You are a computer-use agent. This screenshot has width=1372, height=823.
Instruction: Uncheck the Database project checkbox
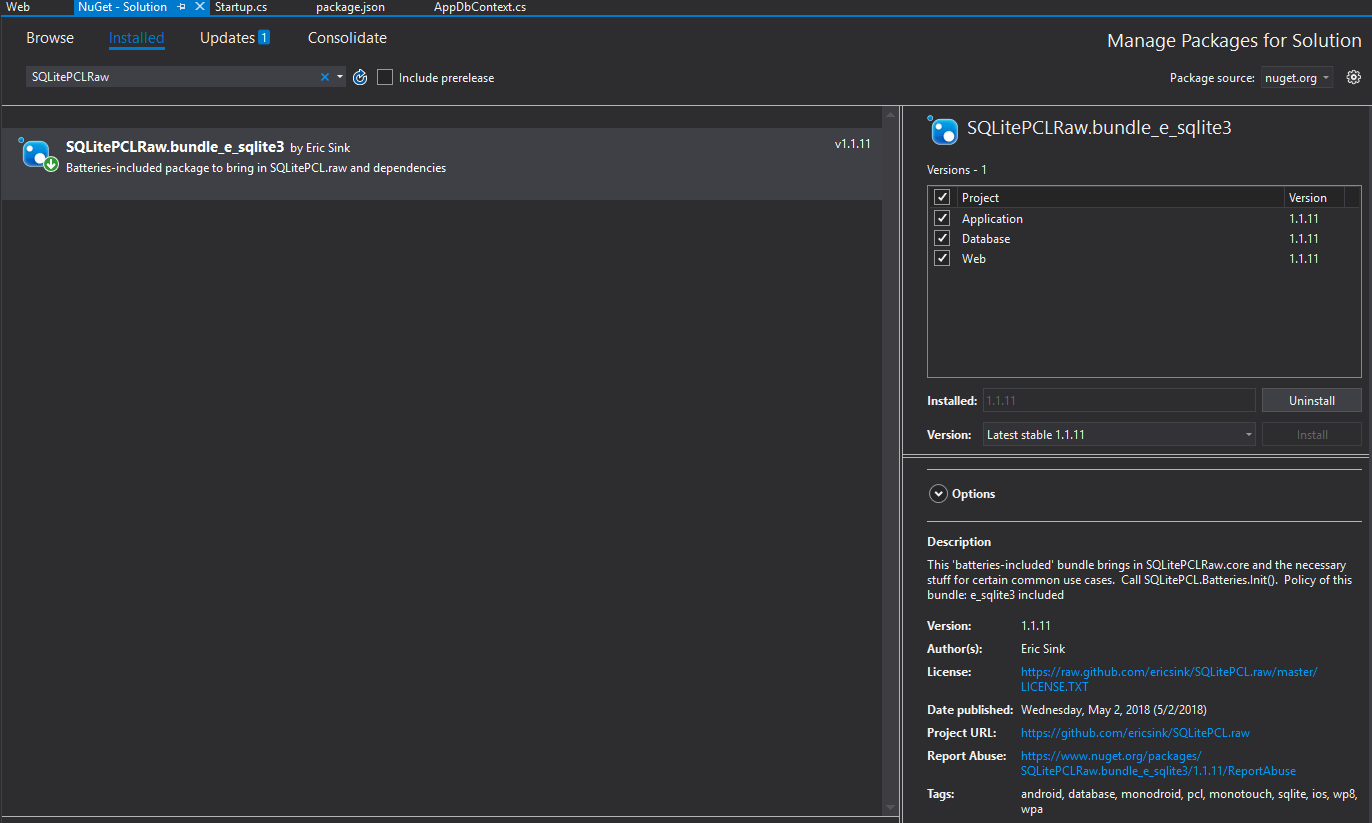942,238
